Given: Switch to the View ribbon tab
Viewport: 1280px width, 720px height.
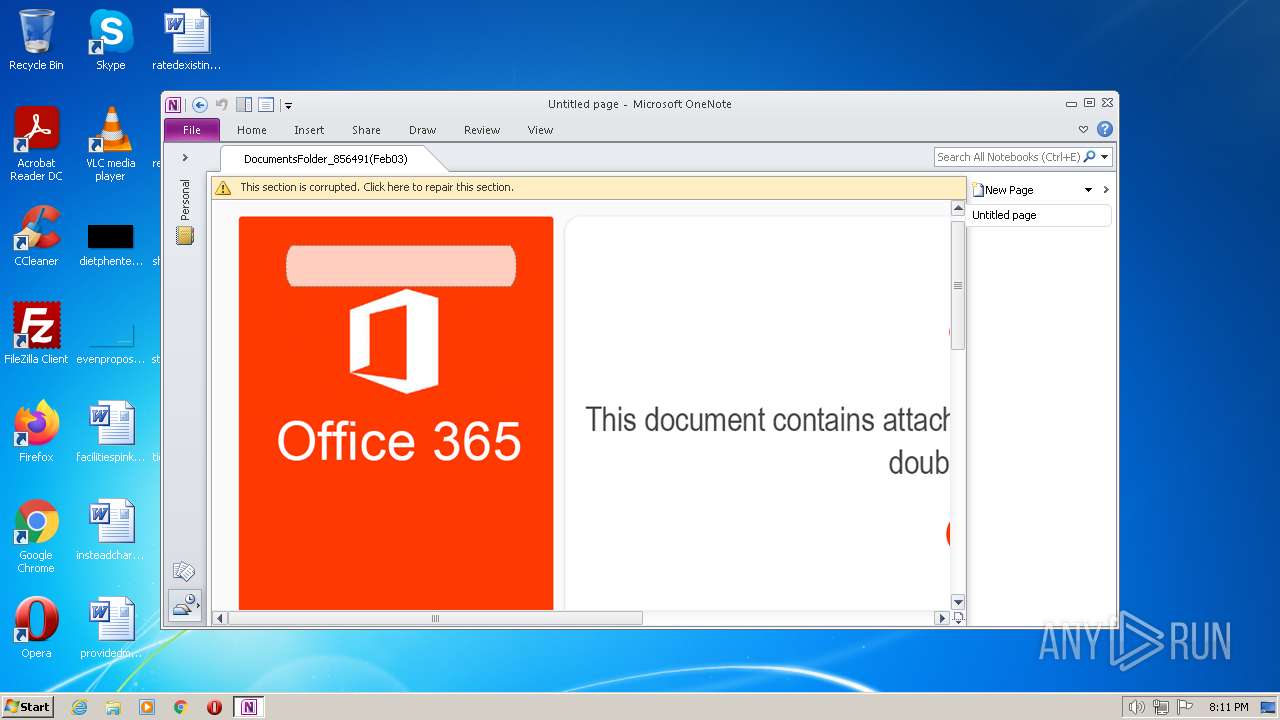Looking at the screenshot, I should click(x=540, y=130).
